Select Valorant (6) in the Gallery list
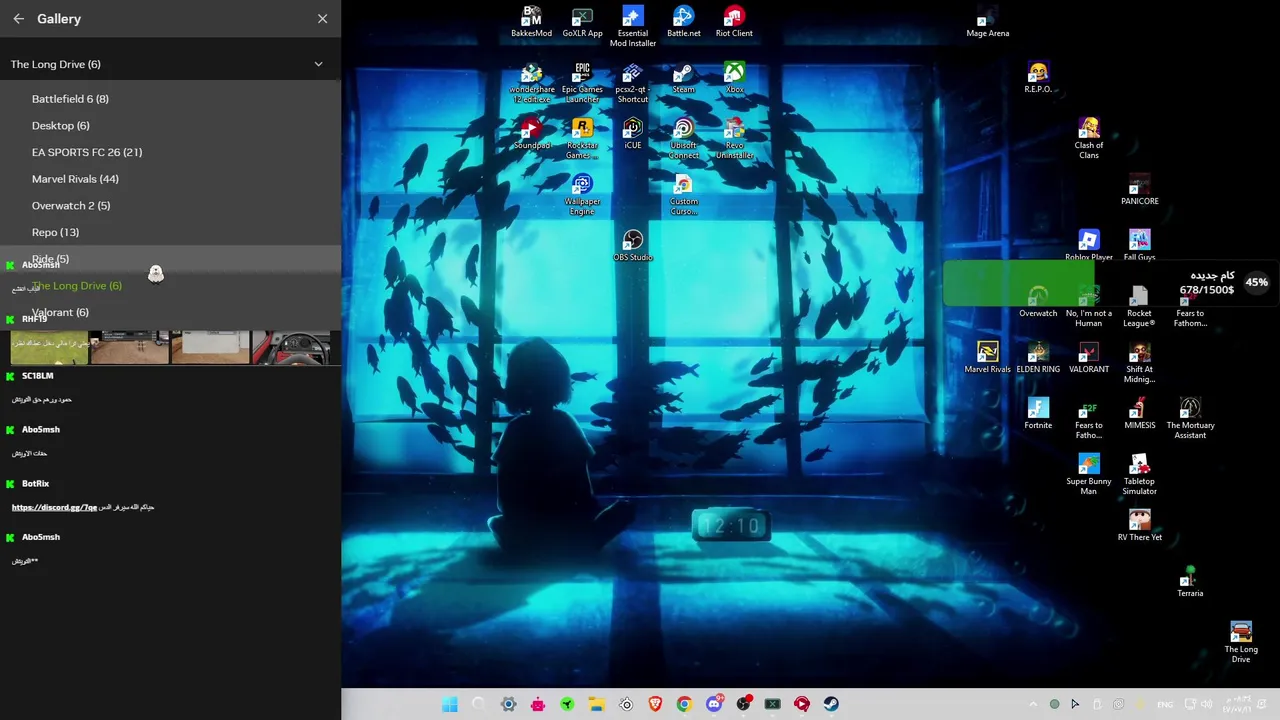This screenshot has width=1280, height=720. [x=170, y=312]
